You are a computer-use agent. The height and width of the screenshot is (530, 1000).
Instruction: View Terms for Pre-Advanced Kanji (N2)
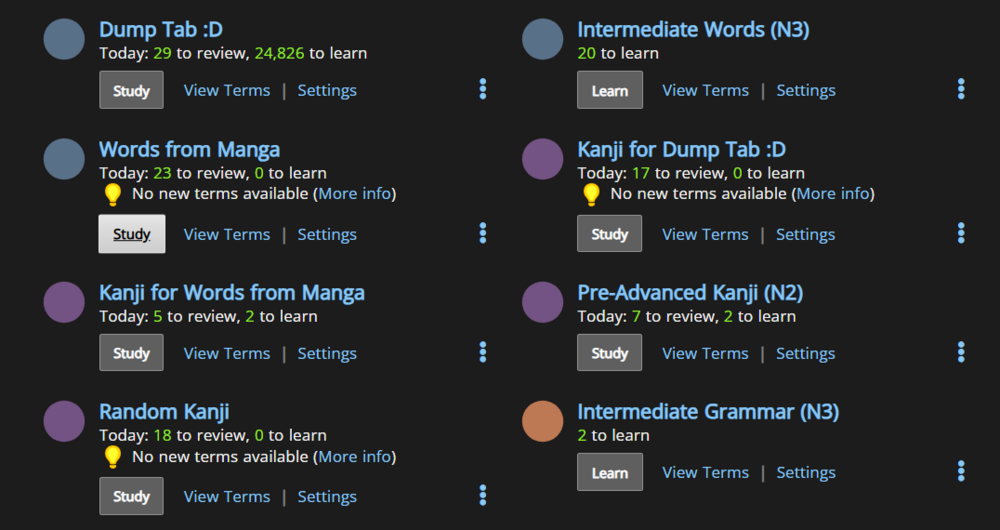point(705,353)
